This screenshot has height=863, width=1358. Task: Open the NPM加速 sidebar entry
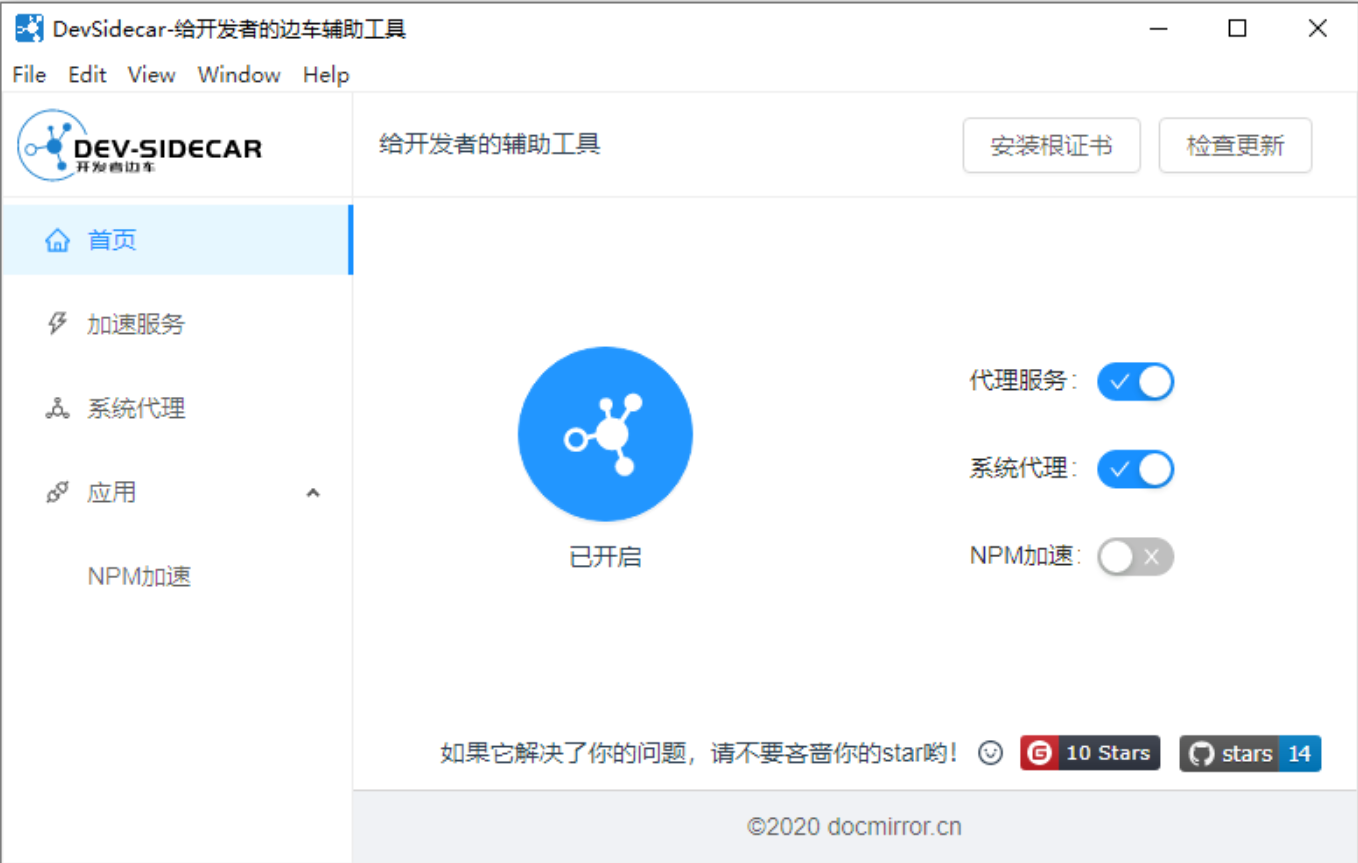click(176, 577)
